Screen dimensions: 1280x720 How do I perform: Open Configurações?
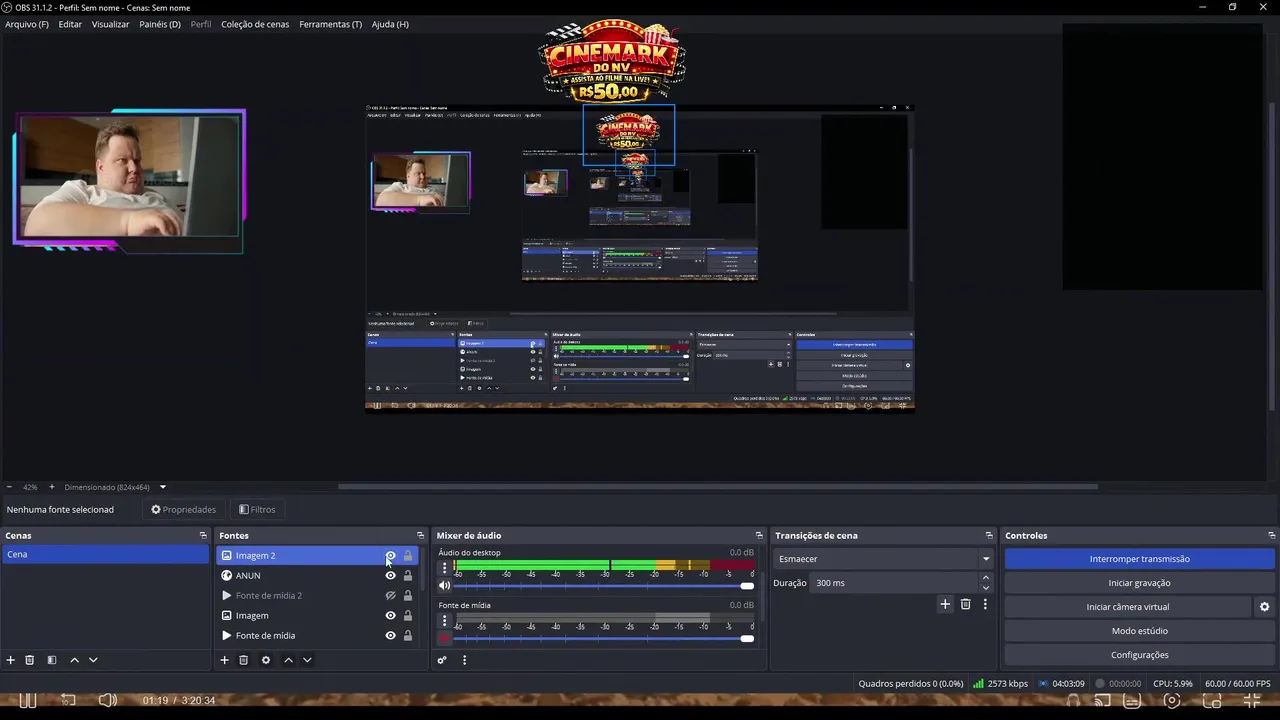(1140, 655)
